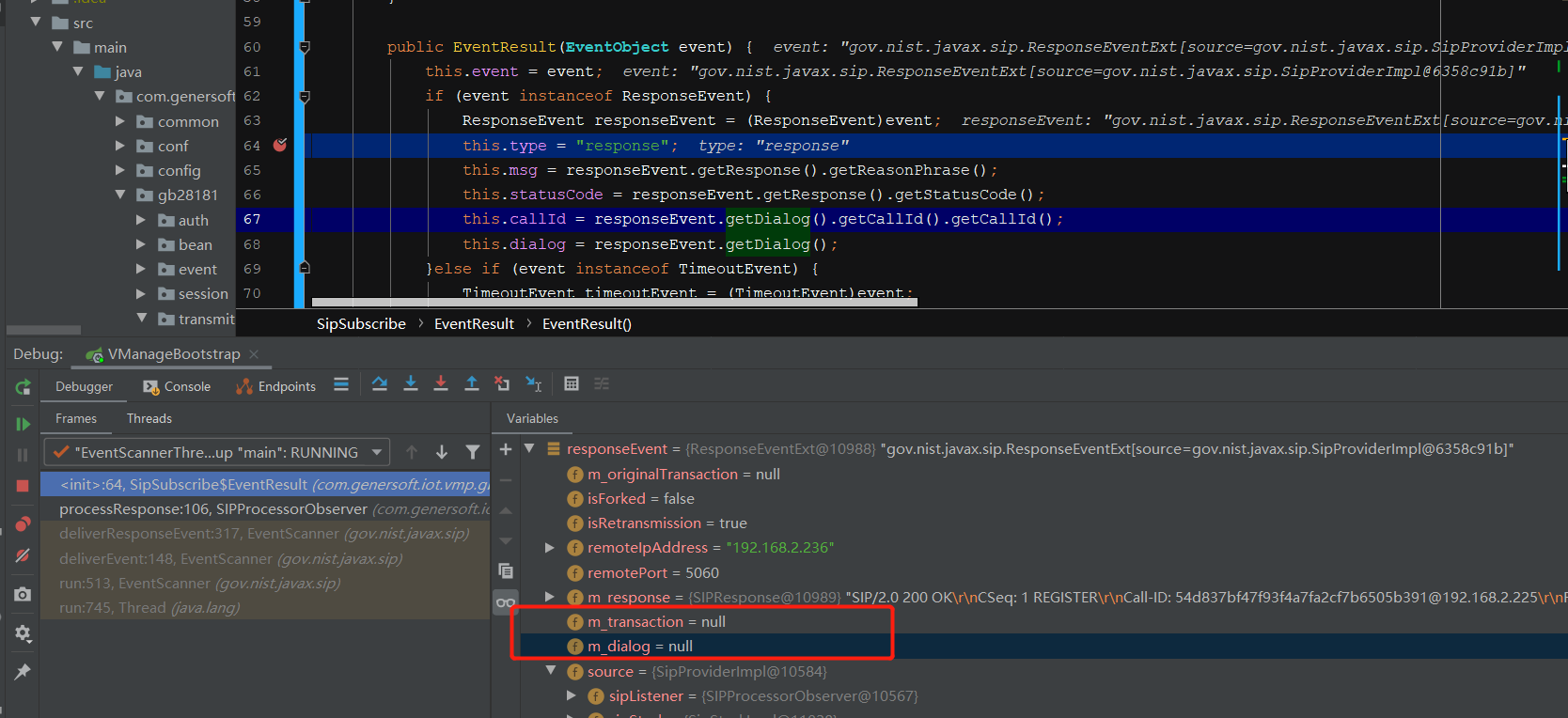Click the Rerun debug icon
1568x718 pixels.
click(23, 387)
